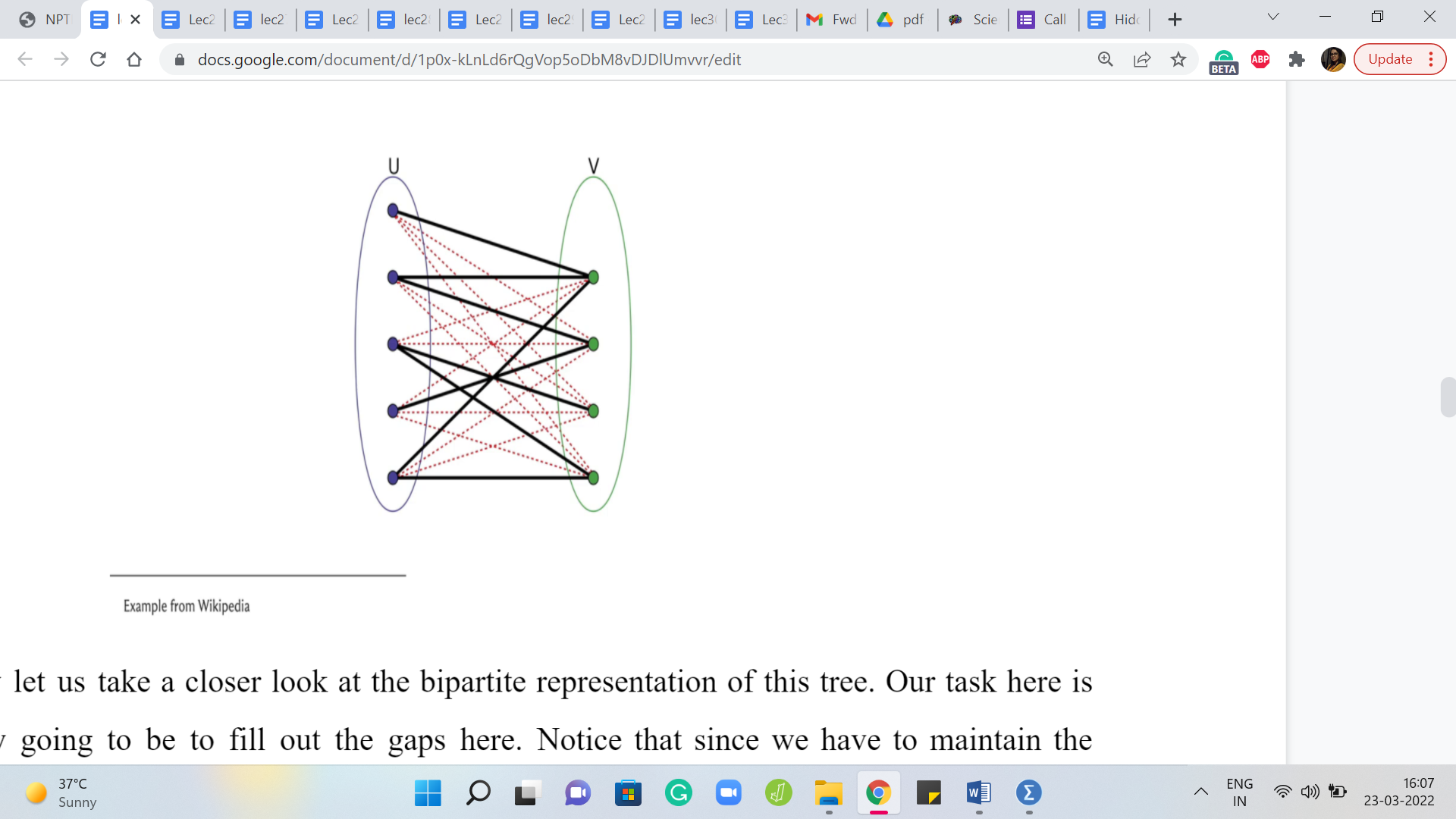
Task: Expand the tab search chevron
Action: [x=1273, y=17]
